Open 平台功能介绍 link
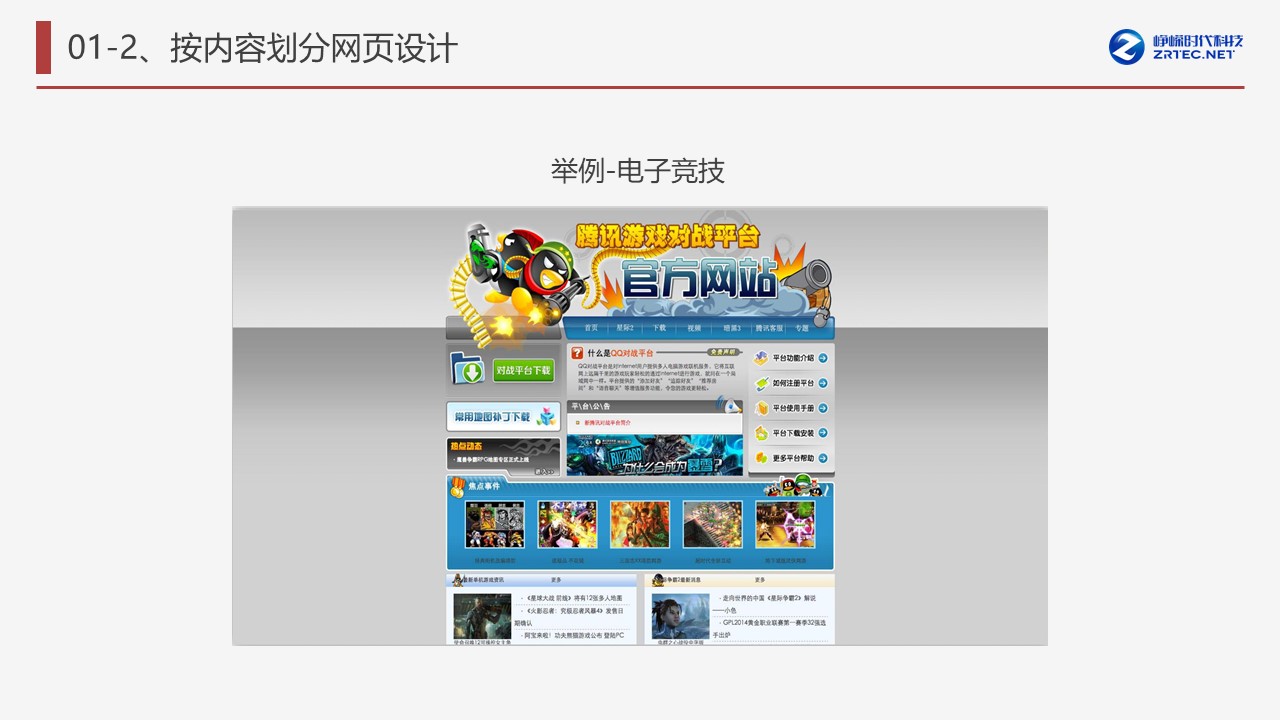The height and width of the screenshot is (720, 1280). click(x=794, y=358)
